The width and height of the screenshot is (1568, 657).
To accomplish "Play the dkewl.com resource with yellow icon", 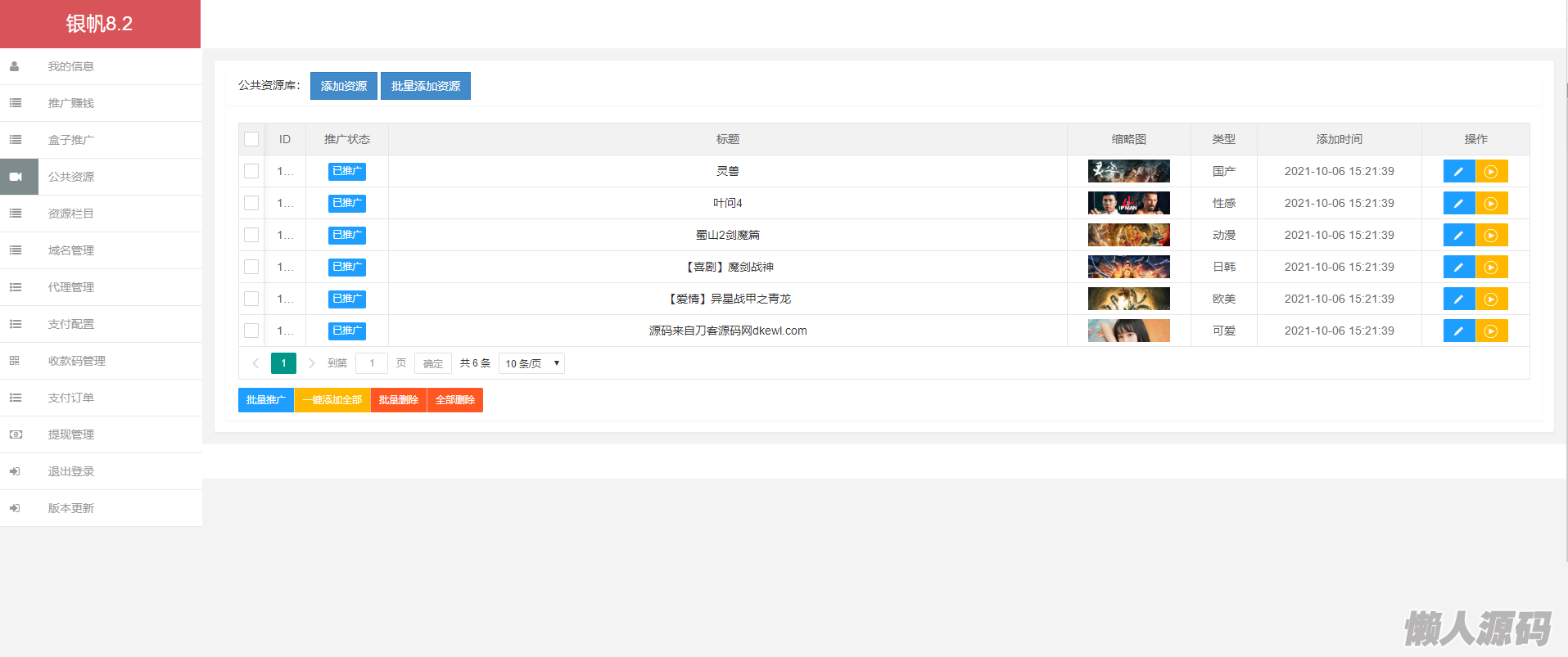I will (x=1491, y=331).
